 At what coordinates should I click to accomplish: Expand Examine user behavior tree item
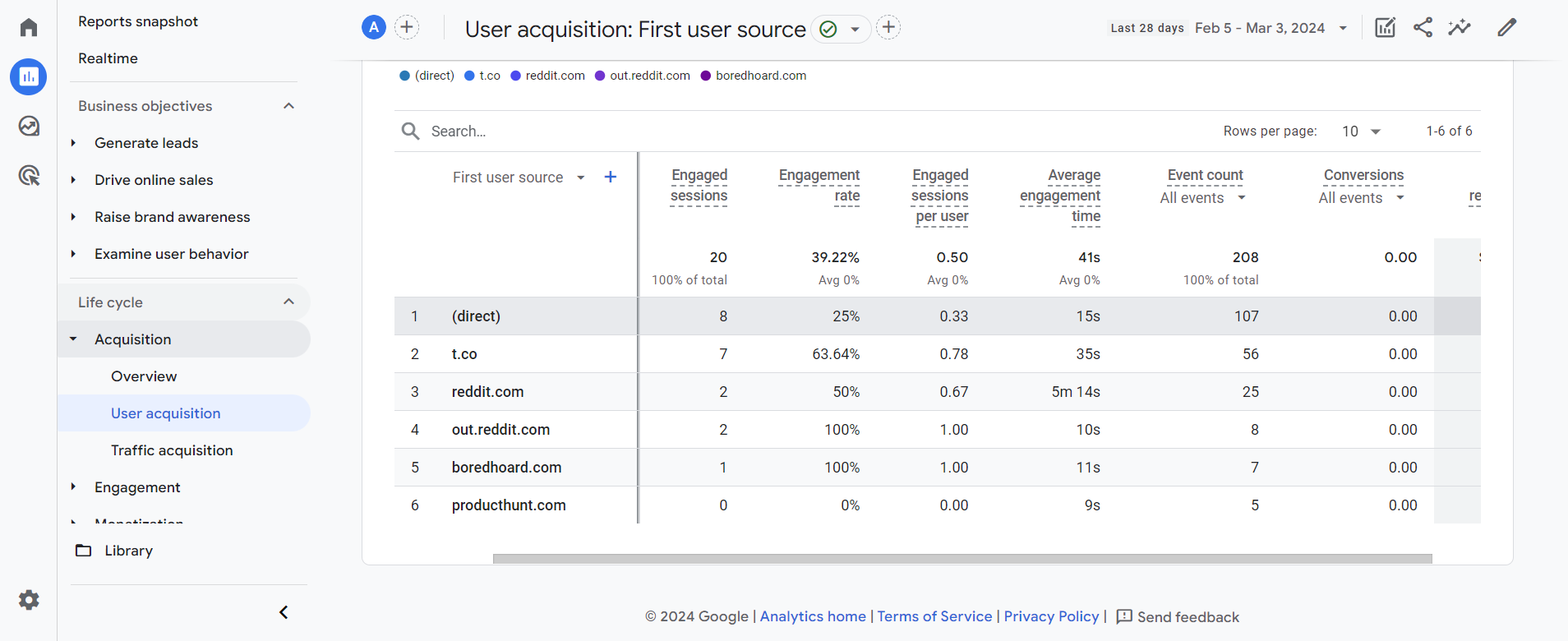[73, 254]
